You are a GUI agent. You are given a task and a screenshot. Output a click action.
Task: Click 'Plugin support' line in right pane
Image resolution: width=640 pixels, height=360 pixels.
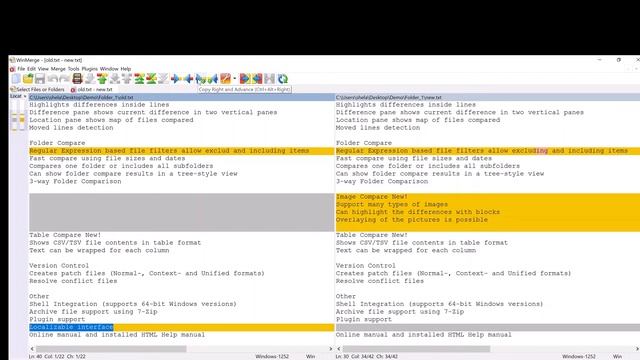coord(364,320)
